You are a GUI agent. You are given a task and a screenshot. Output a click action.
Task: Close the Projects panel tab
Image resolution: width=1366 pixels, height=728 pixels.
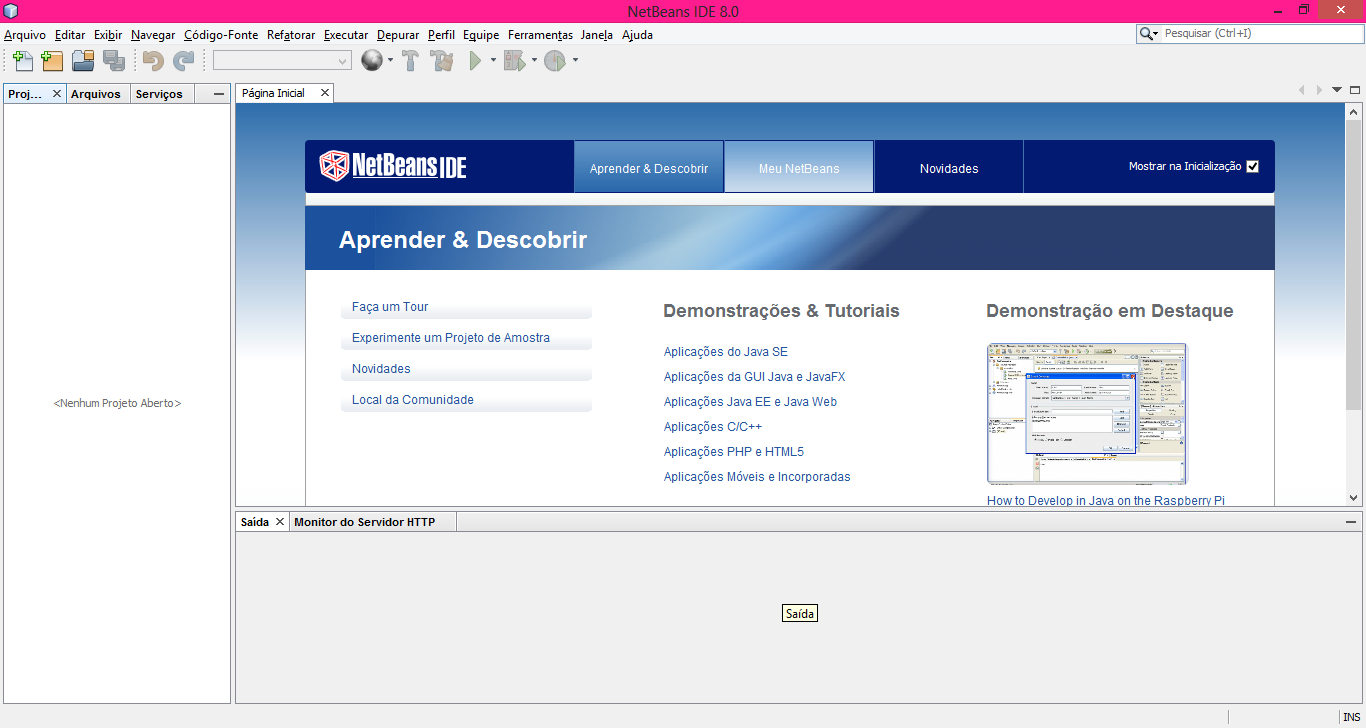point(56,93)
